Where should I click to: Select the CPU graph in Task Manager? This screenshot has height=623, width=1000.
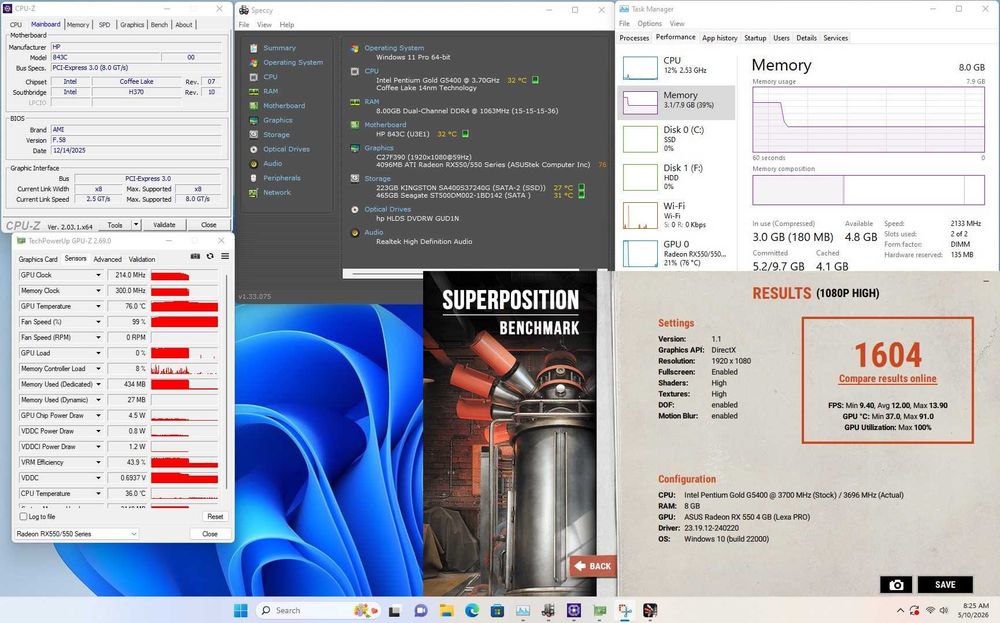[x=640, y=68]
